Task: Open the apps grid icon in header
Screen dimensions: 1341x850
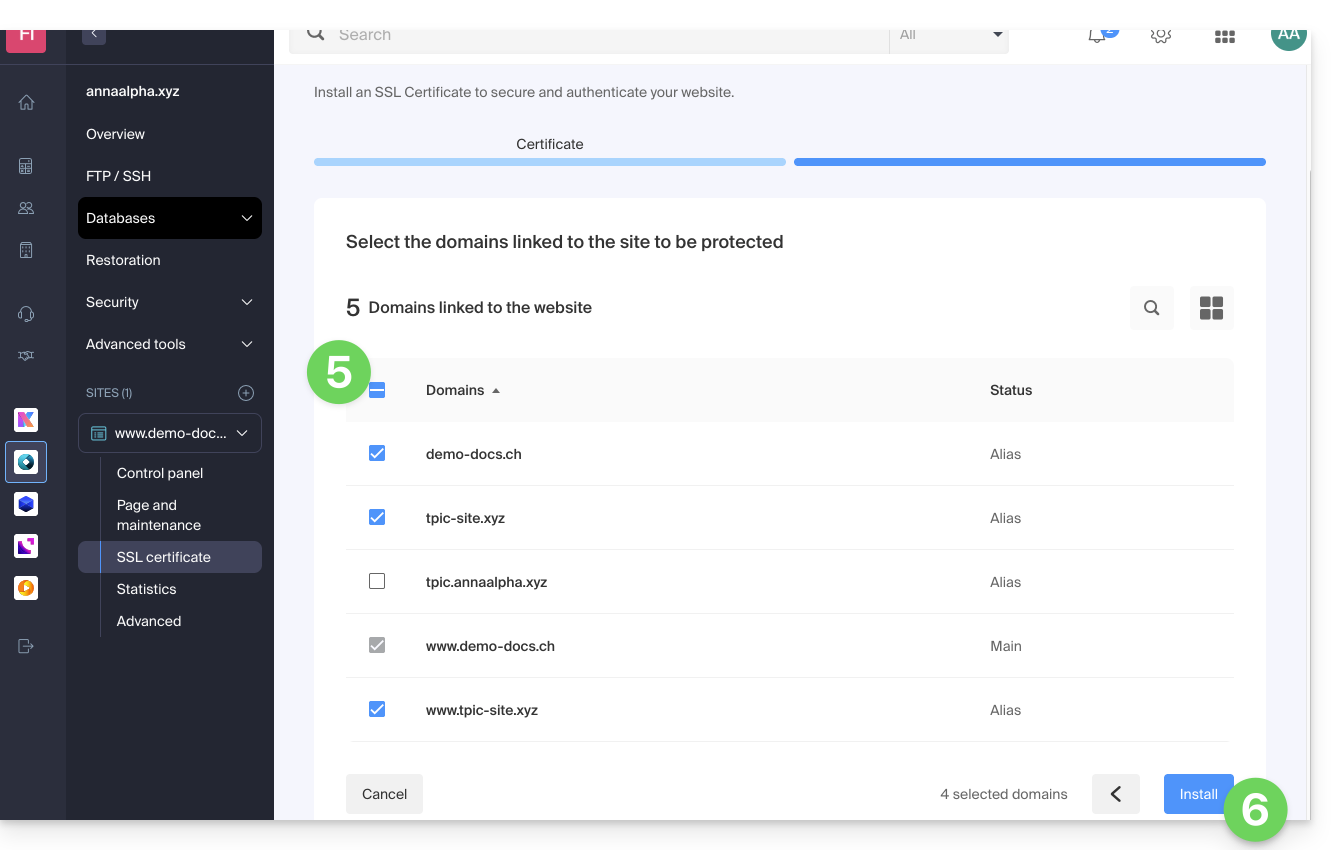Action: click(1224, 36)
